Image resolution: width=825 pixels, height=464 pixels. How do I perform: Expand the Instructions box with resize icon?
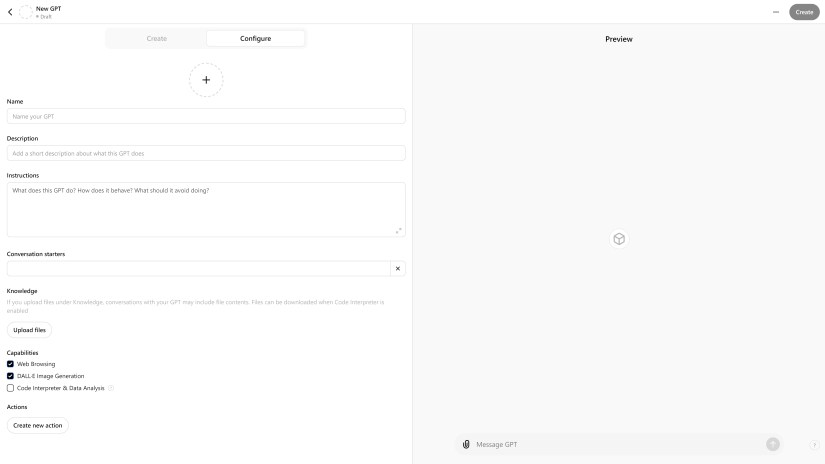[398, 230]
